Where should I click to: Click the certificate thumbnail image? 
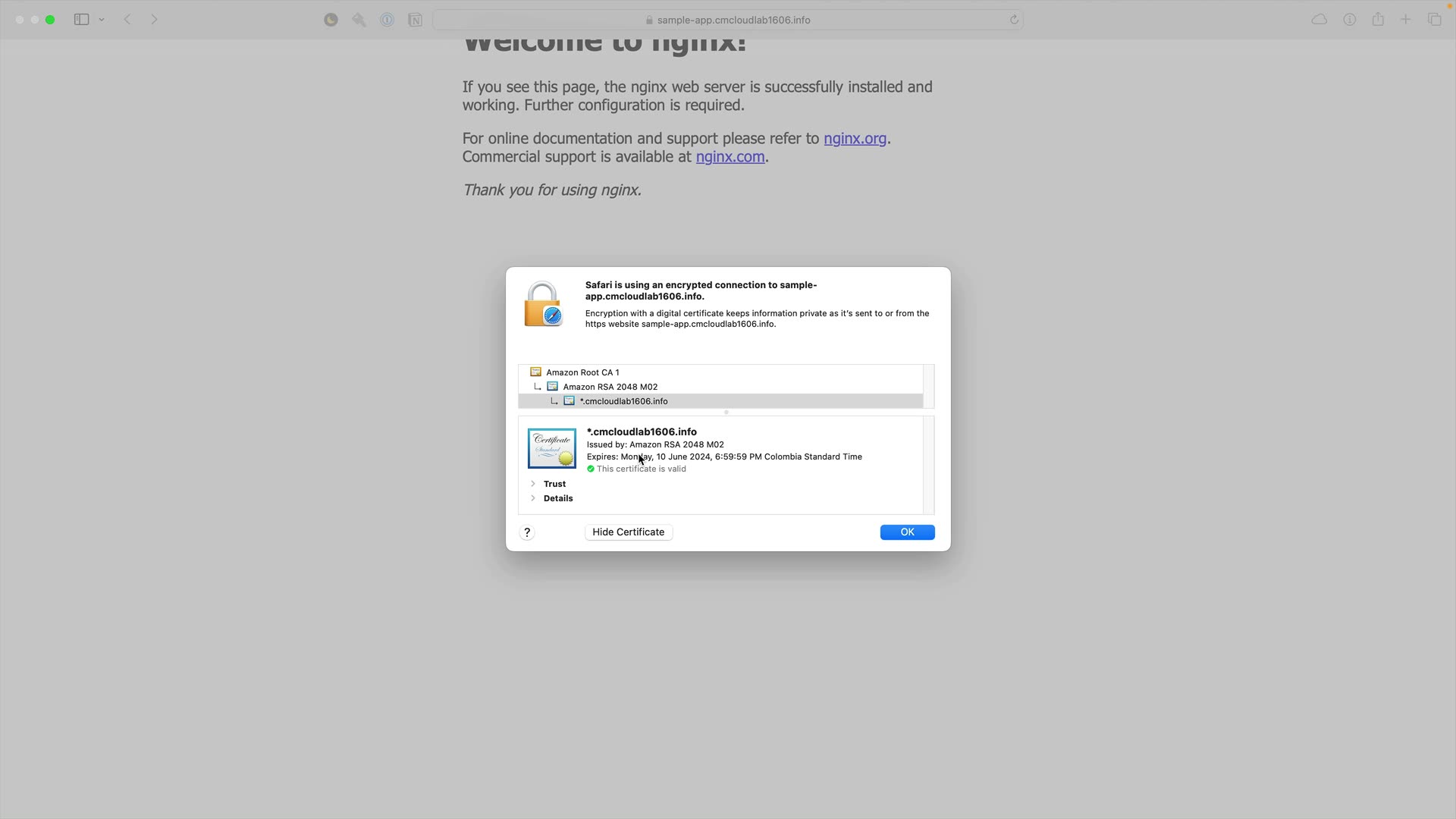point(551,448)
